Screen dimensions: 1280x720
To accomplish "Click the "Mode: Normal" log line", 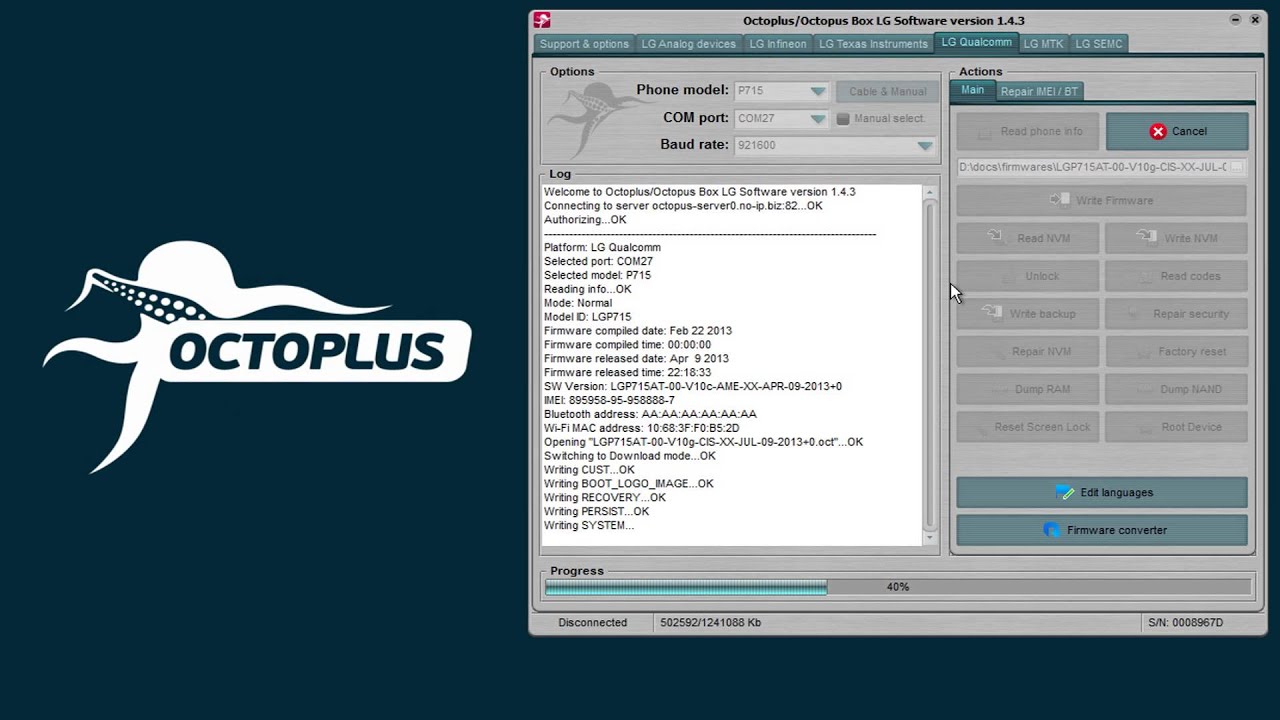I will point(578,303).
